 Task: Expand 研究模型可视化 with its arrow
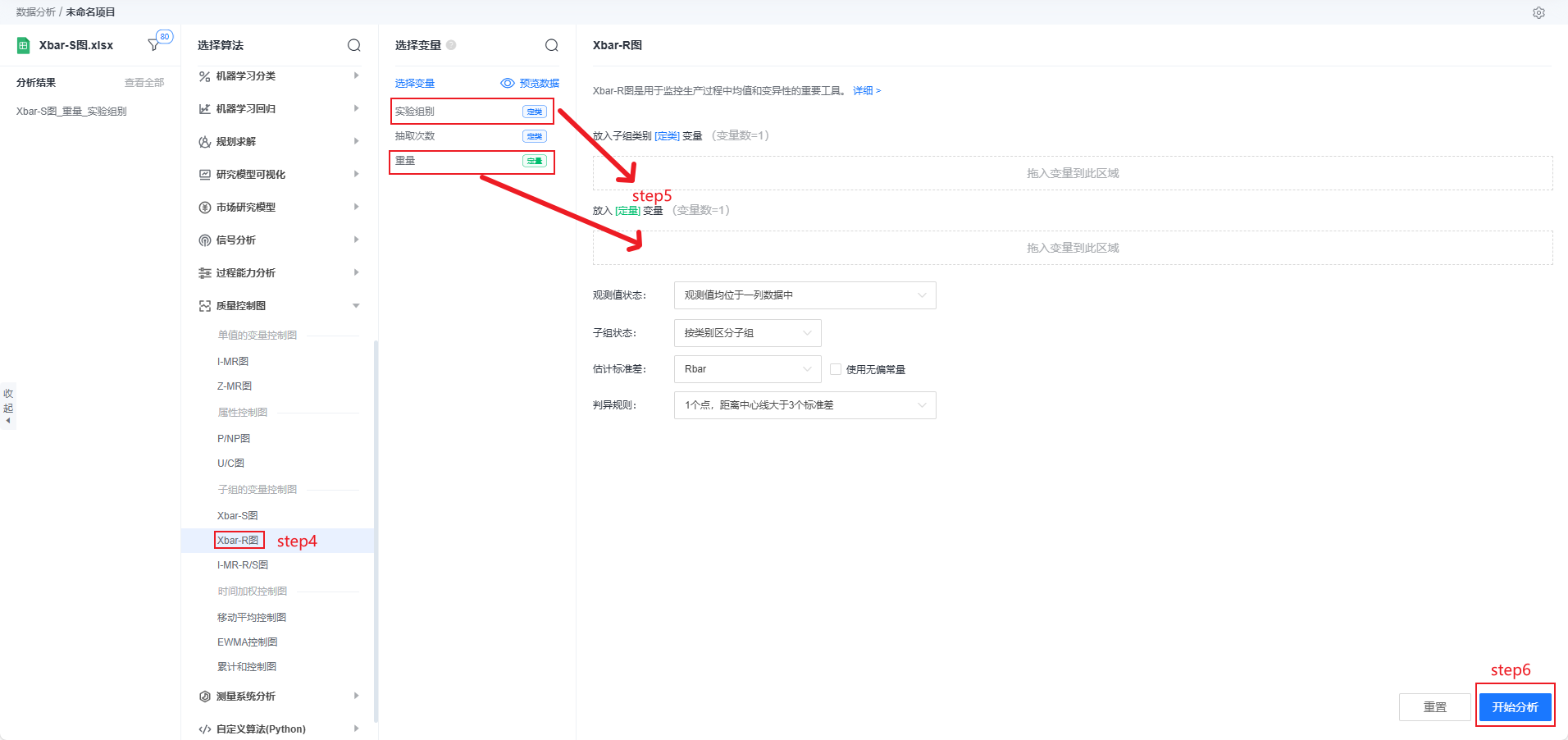(x=356, y=174)
